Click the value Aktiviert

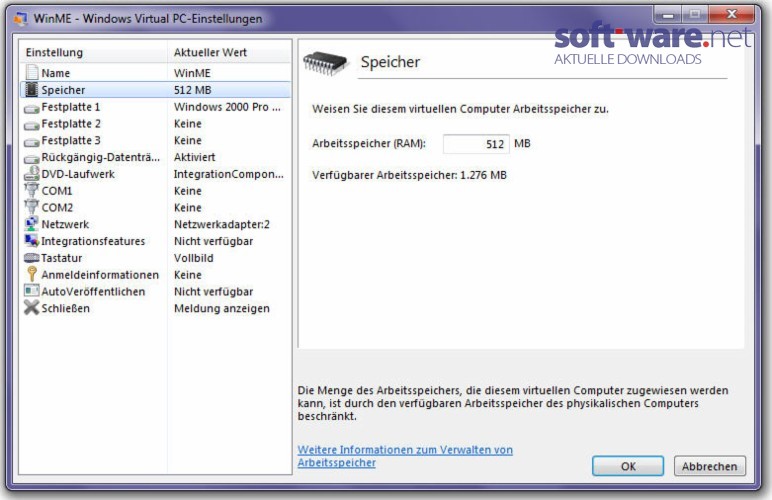(194, 157)
